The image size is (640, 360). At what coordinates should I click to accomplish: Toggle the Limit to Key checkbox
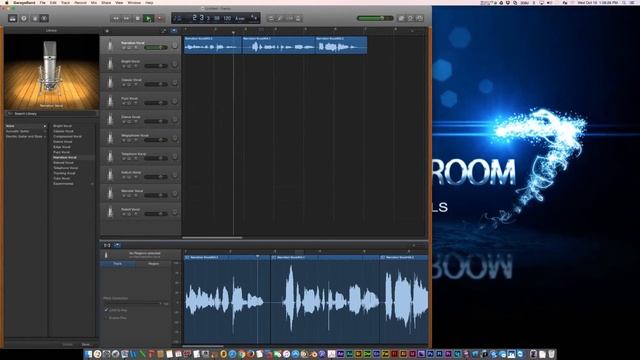[107, 310]
